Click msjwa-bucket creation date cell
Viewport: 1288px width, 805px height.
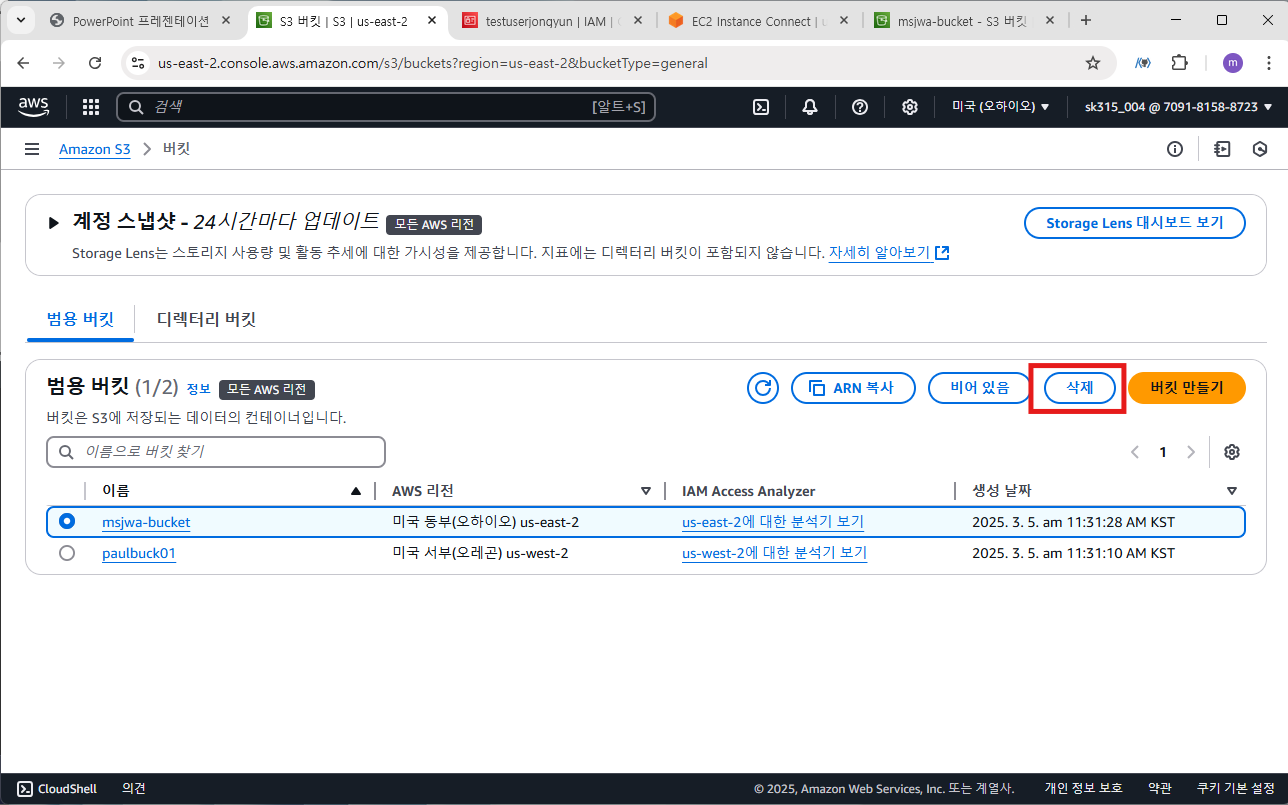coord(1073,522)
